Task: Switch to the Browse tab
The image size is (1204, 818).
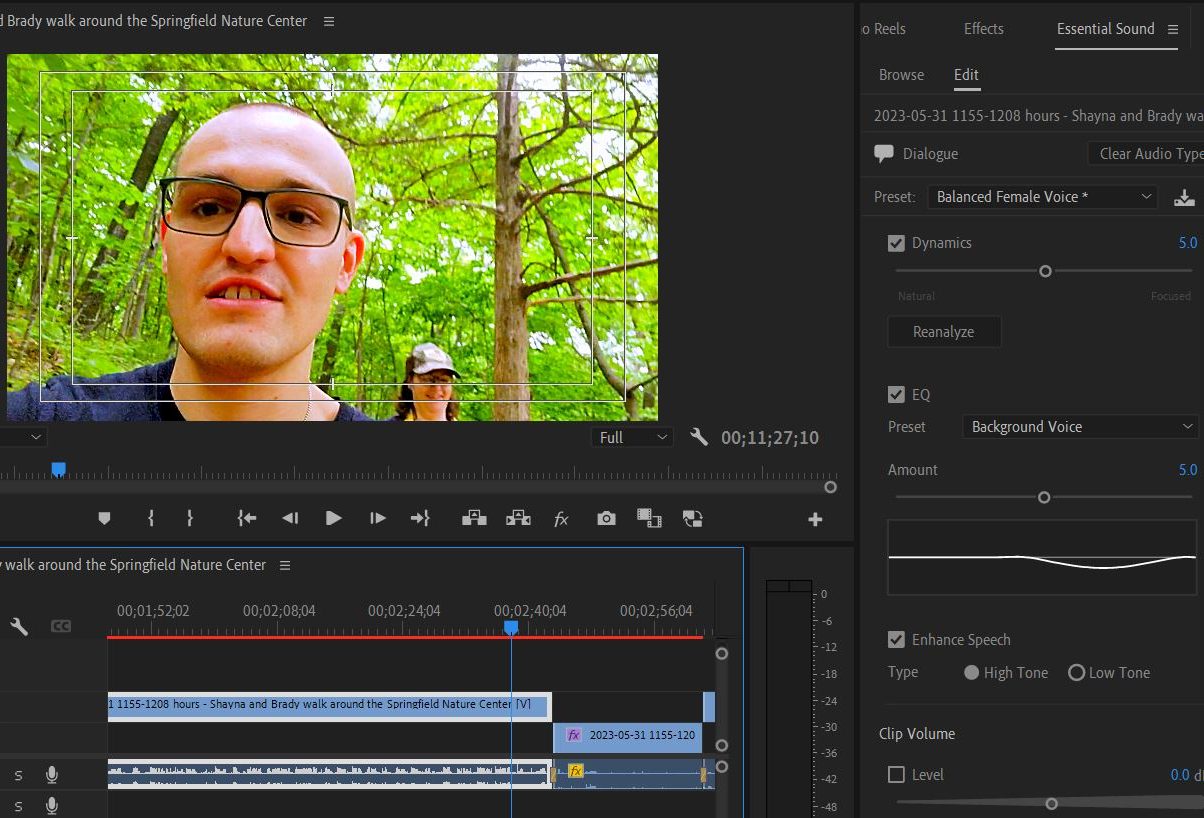Action: point(901,75)
